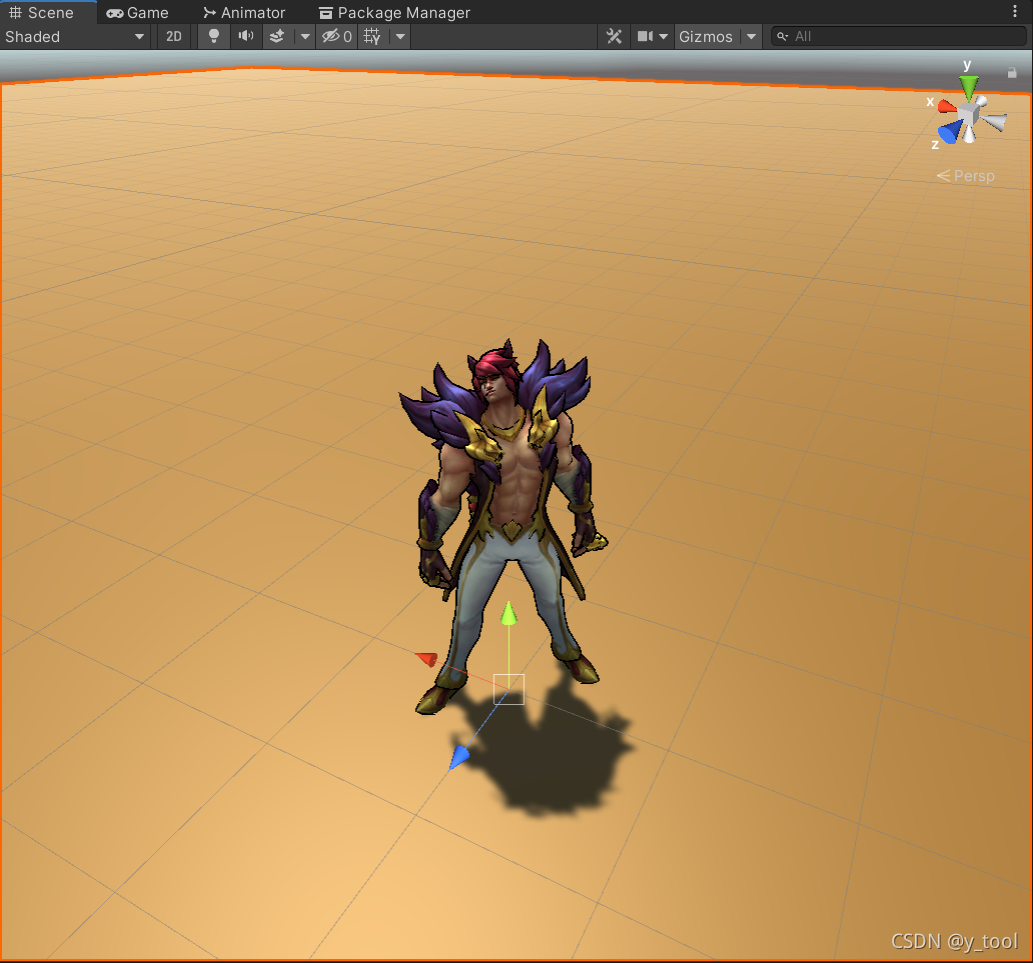Click the red X axis cone on orientation gizmo
The width and height of the screenshot is (1033, 963).
click(x=946, y=106)
